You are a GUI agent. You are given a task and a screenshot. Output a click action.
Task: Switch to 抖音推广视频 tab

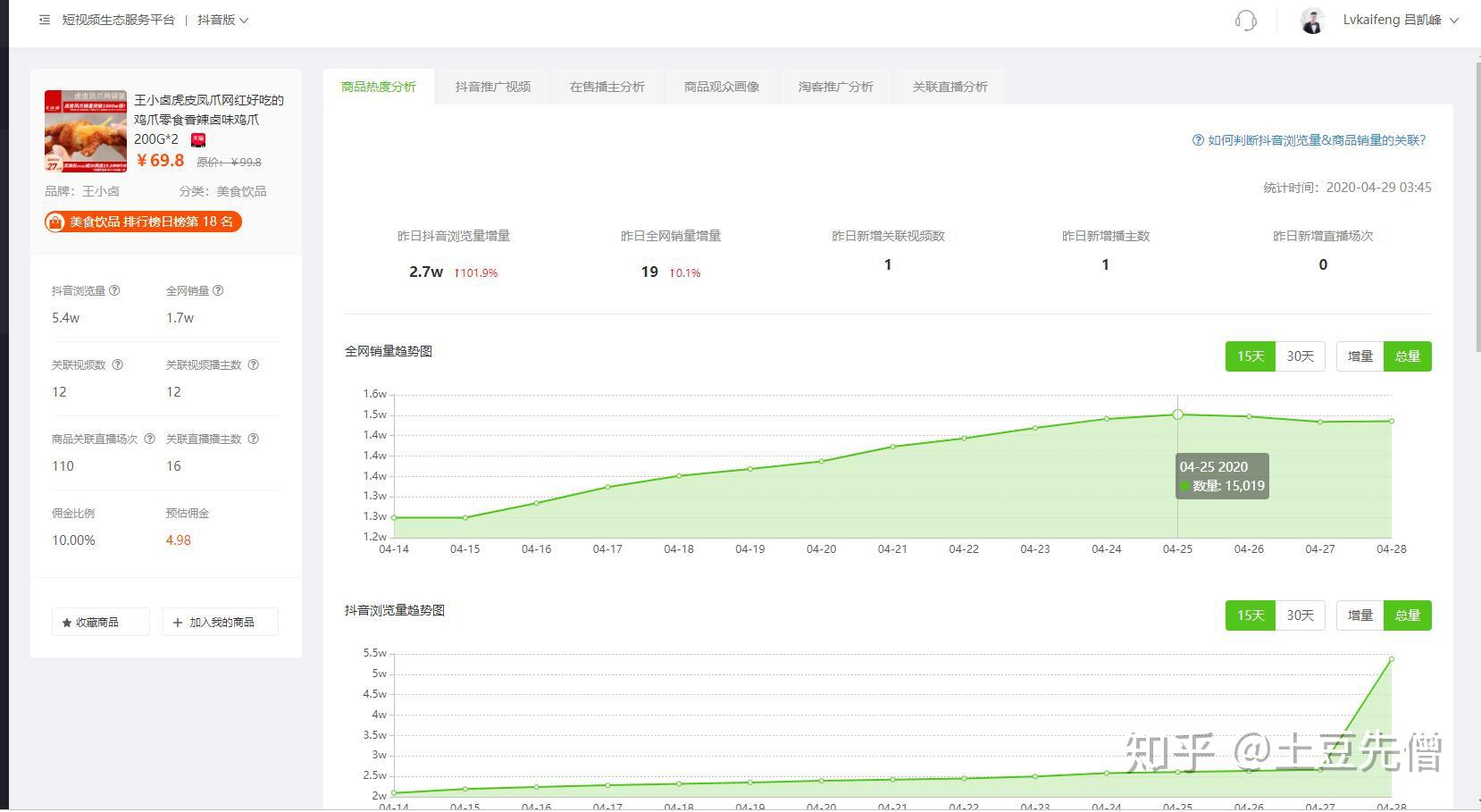[493, 87]
